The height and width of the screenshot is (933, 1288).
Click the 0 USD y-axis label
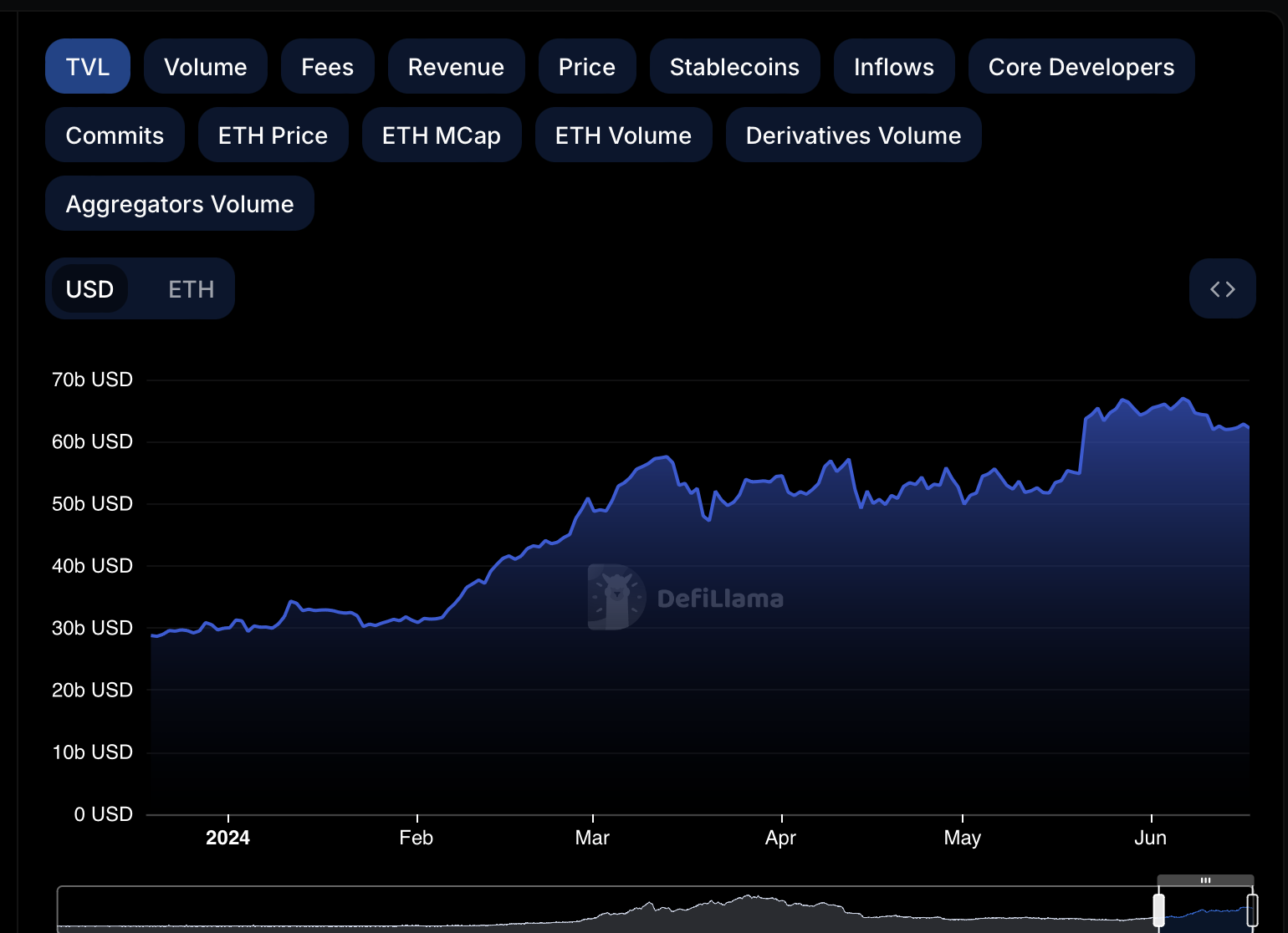coord(104,814)
